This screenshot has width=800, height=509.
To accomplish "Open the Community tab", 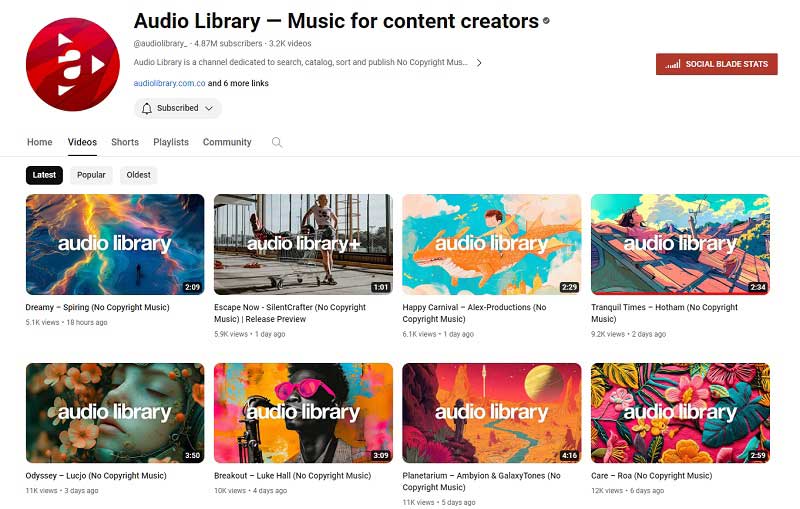I will 227,142.
